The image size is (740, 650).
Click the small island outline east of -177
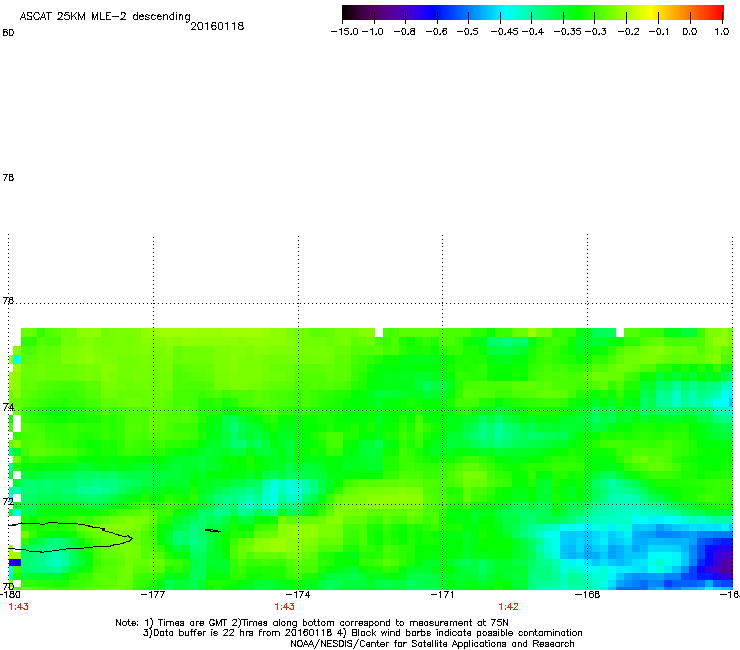[213, 531]
